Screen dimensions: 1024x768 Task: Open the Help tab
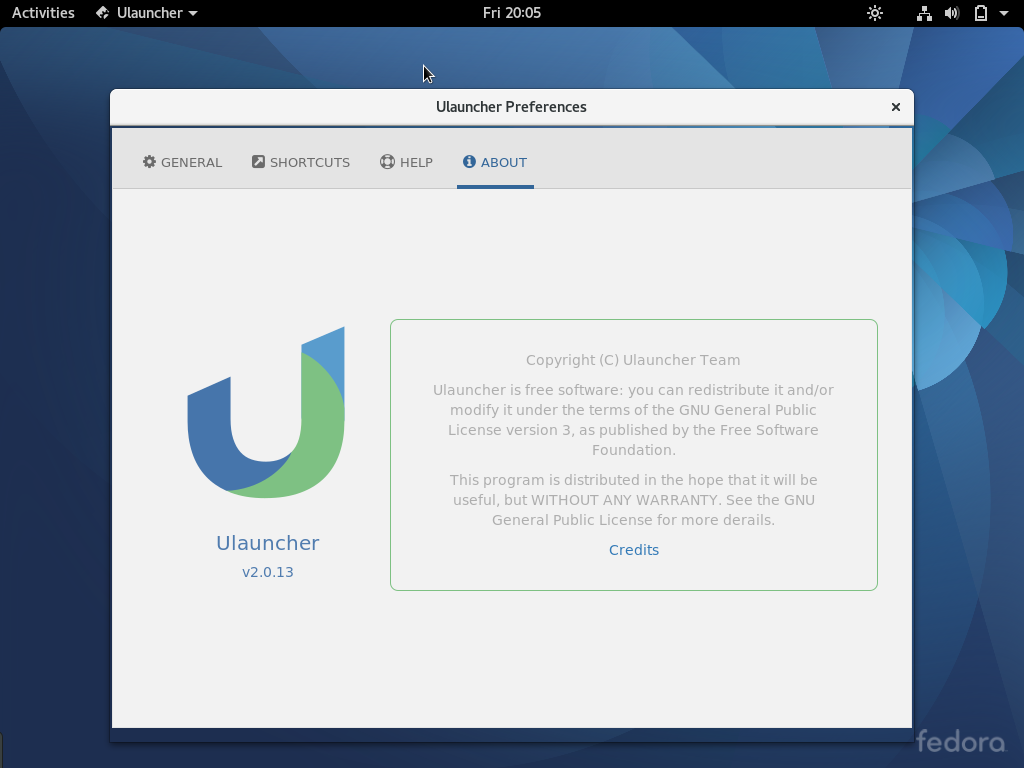[406, 162]
